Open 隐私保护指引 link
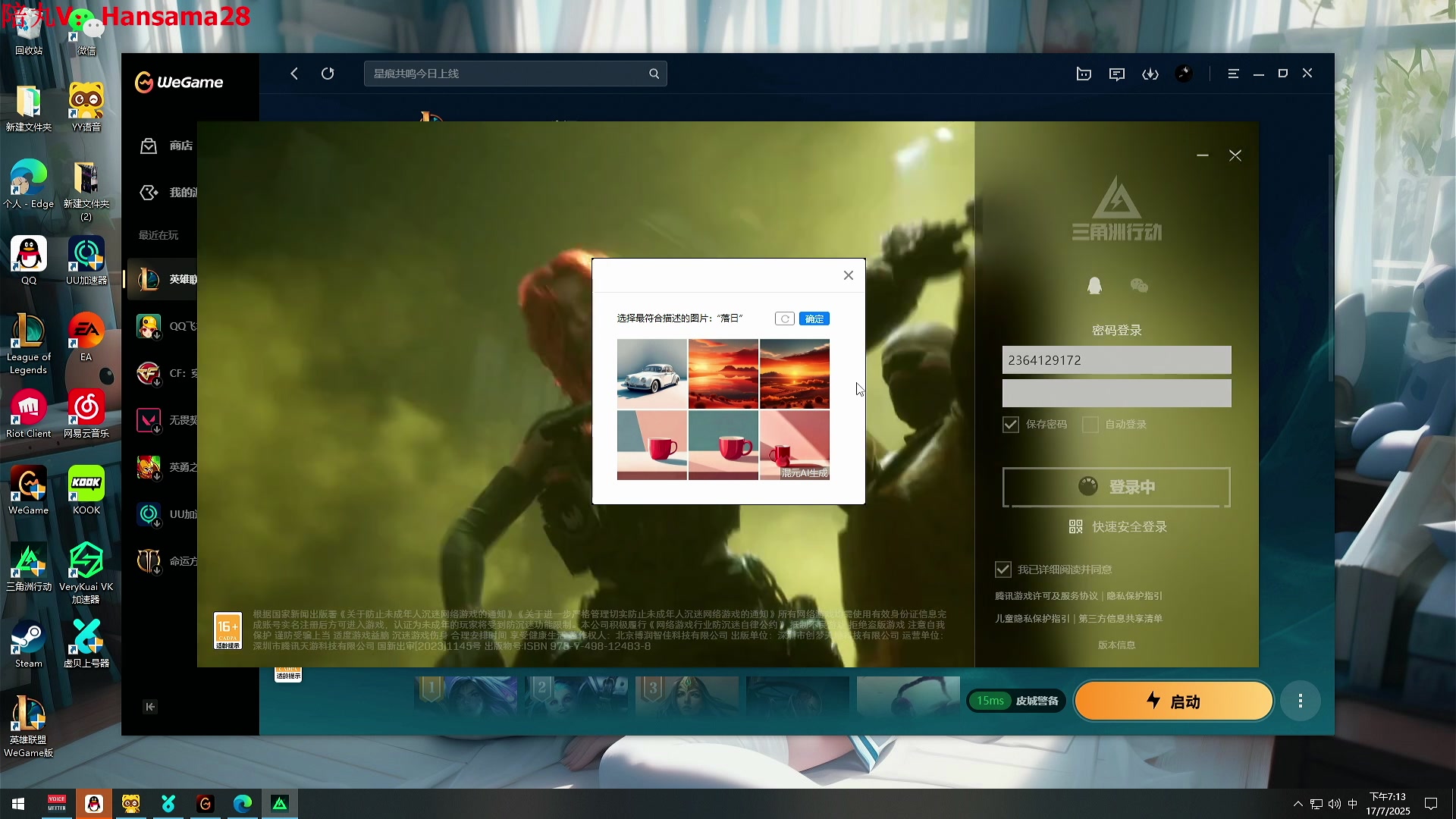 tap(1134, 596)
